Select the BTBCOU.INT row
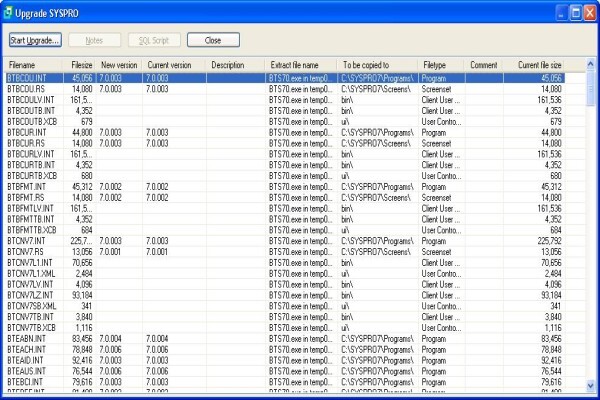The image size is (600, 400). coord(285,78)
